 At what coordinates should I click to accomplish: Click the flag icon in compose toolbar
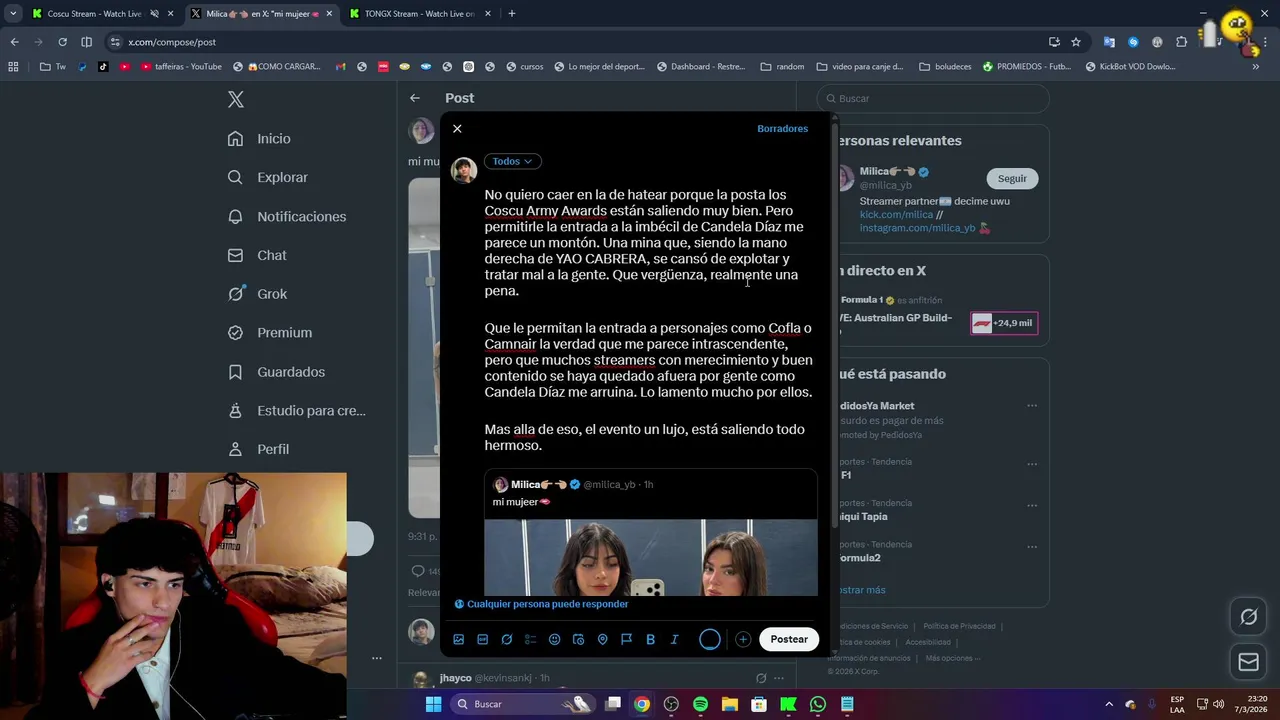(627, 639)
